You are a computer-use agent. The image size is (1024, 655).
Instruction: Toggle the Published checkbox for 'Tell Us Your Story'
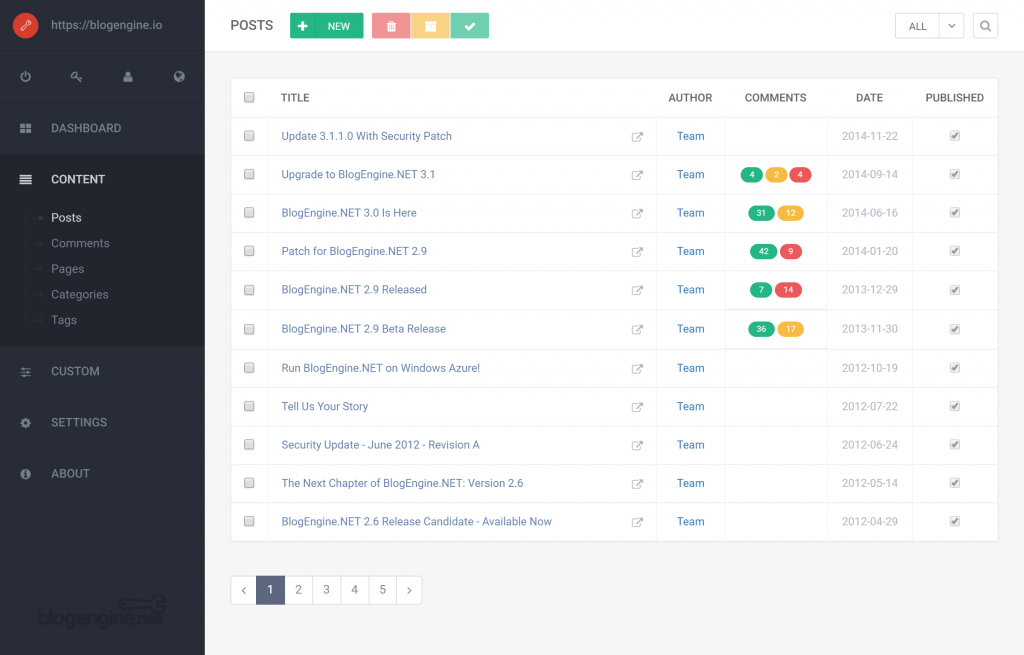954,406
